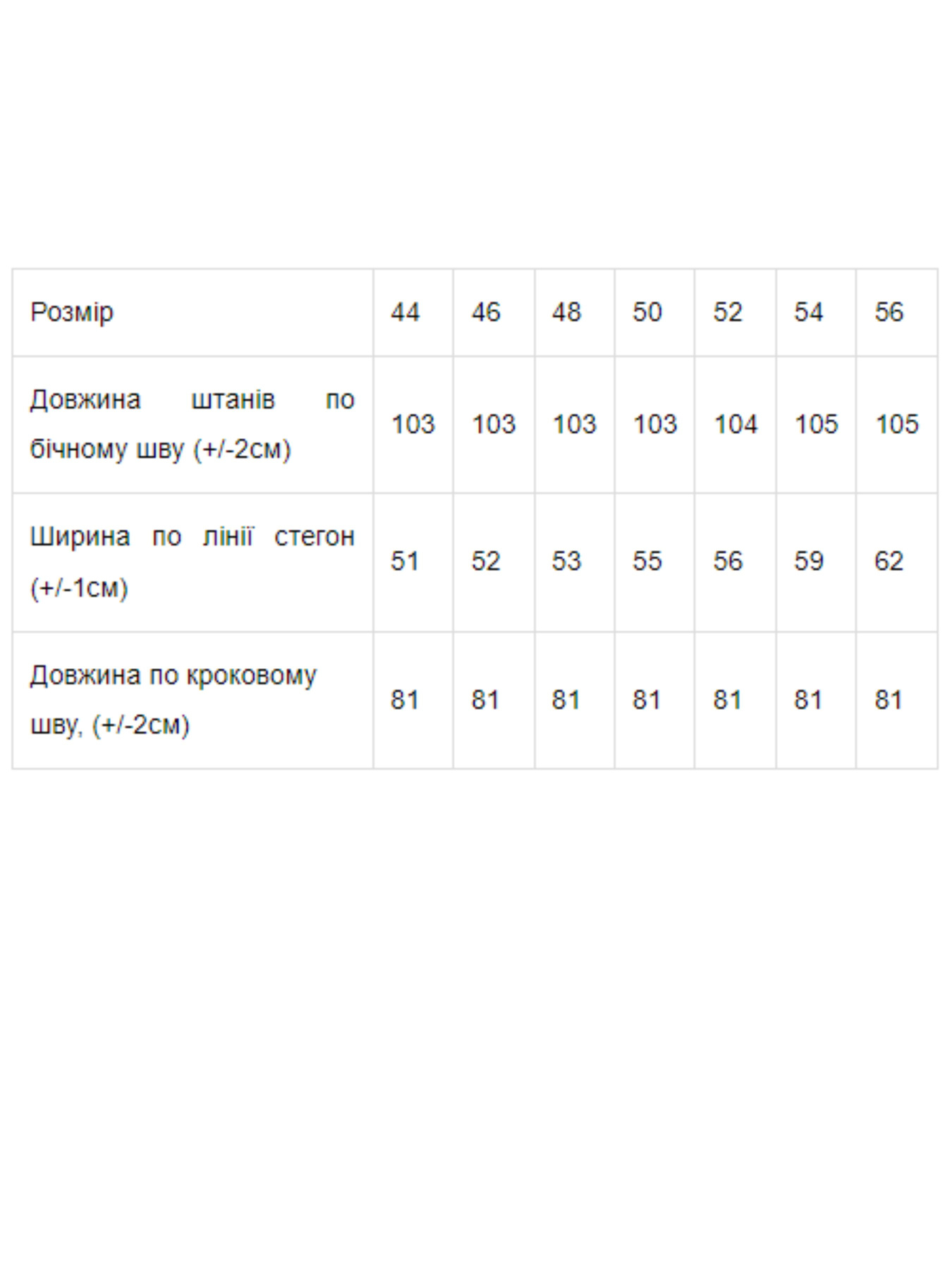Viewport: 952px width, 1270px height.
Task: Select size 48 in the size row
Action: [566, 312]
